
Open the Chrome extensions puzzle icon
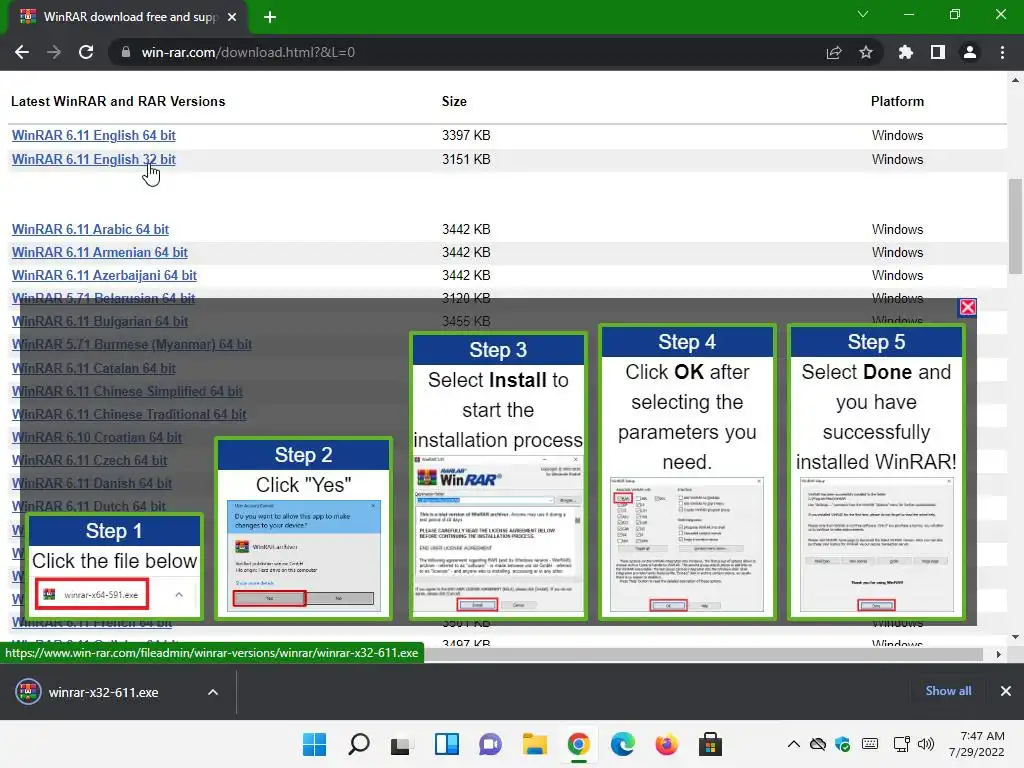click(906, 52)
